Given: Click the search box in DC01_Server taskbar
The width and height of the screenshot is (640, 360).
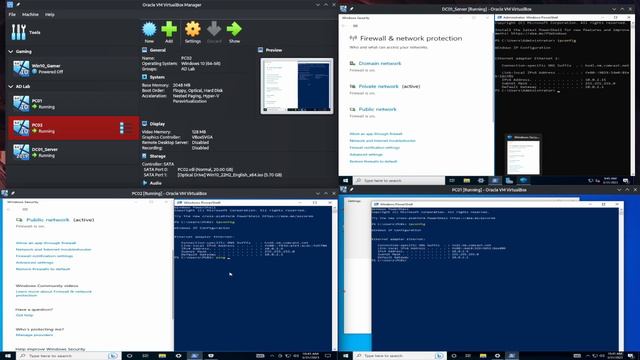Looking at the screenshot, I should (399, 180).
